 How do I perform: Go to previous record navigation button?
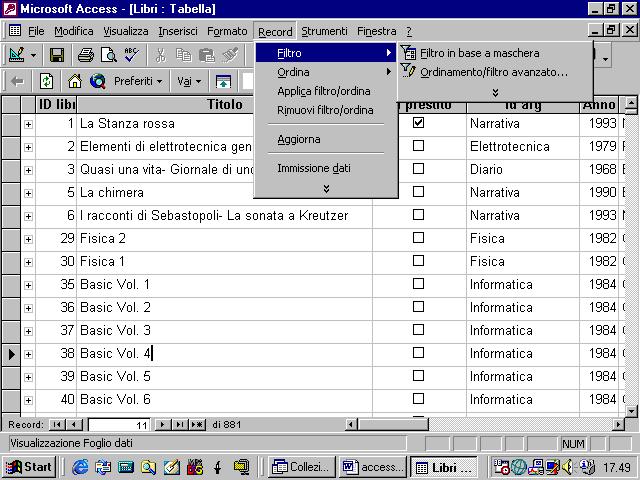click(74, 424)
